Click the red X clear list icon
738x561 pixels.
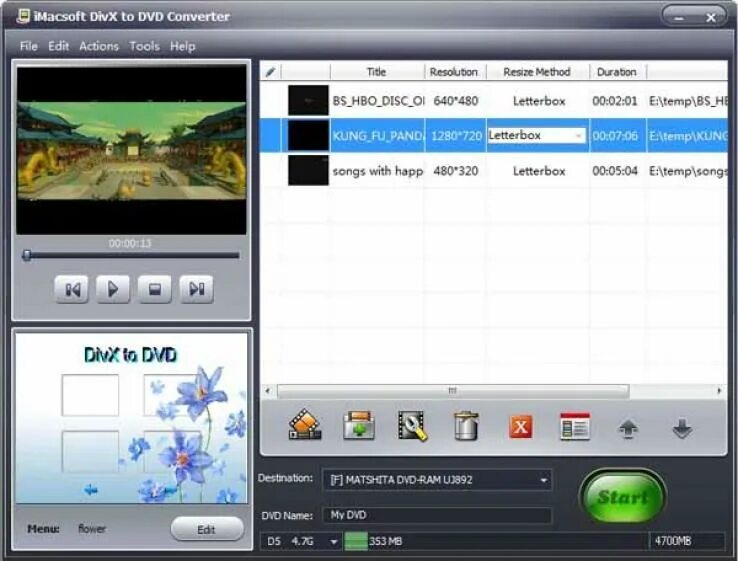click(x=521, y=426)
